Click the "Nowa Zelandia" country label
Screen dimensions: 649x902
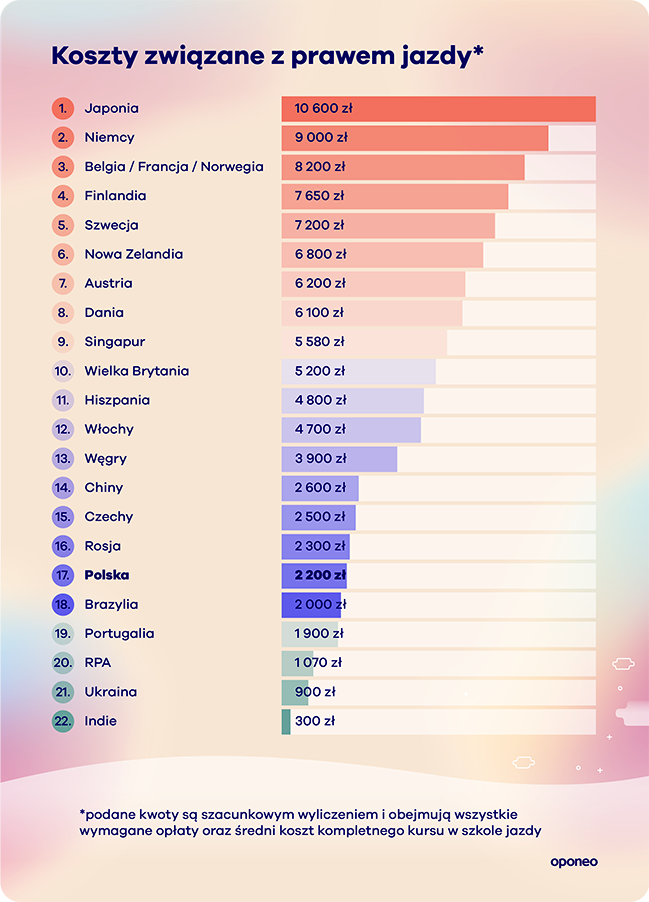[x=133, y=254]
